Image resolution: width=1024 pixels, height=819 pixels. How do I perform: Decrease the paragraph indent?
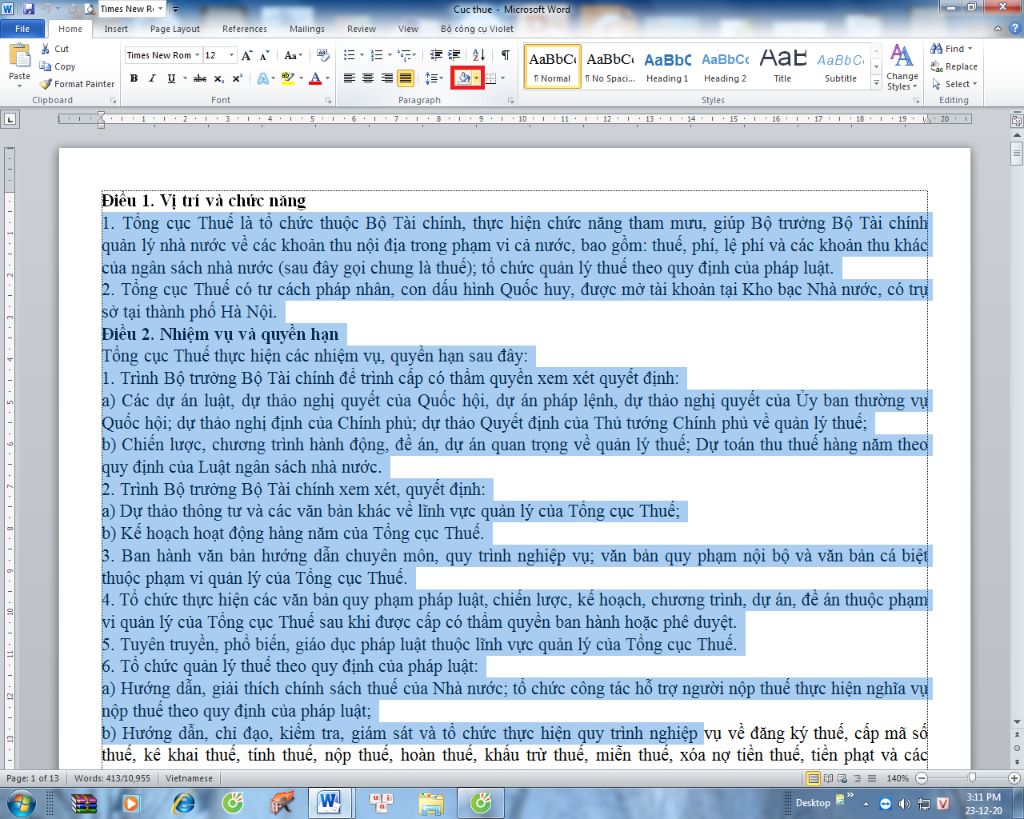pyautogui.click(x=436, y=56)
